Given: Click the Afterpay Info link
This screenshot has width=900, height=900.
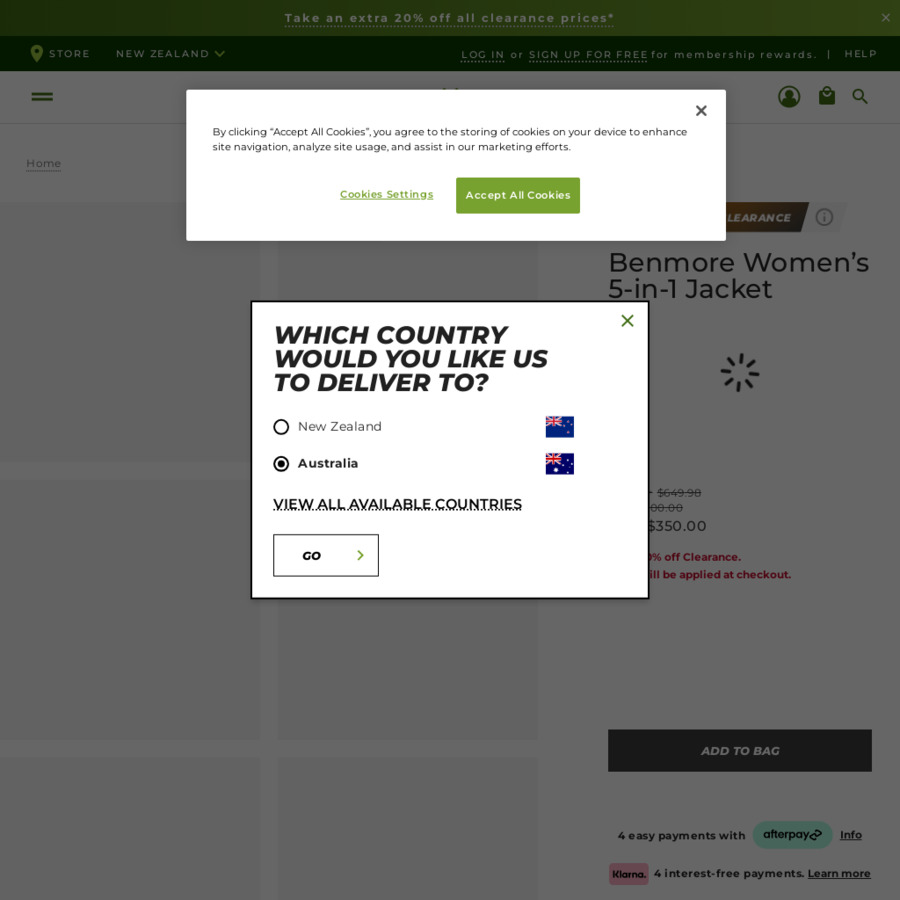Looking at the screenshot, I should 850,835.
